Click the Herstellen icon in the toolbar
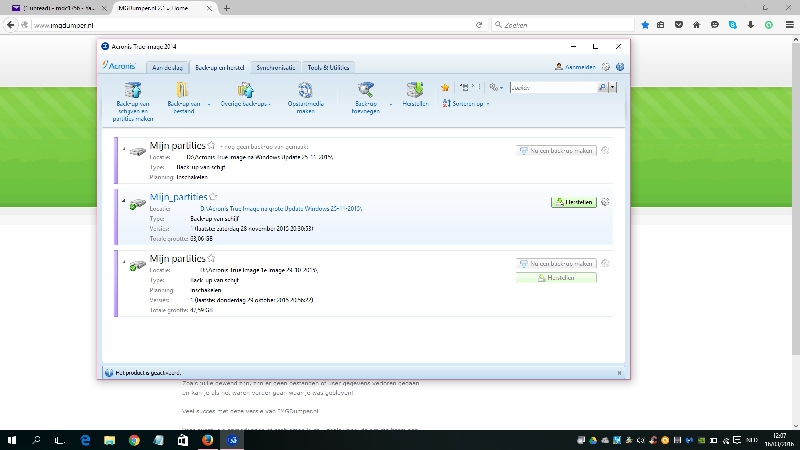 coord(414,89)
